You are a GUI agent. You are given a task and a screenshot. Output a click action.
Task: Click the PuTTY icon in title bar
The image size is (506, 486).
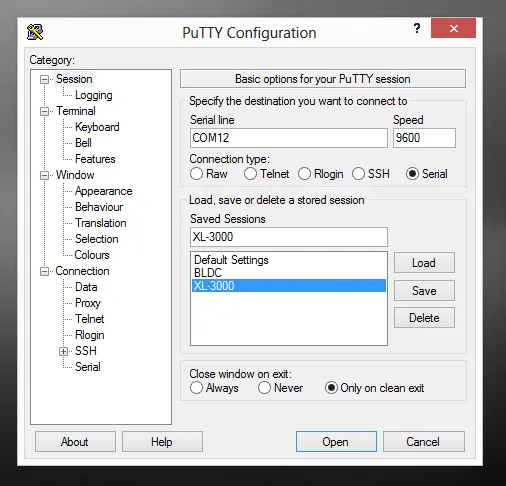point(35,32)
